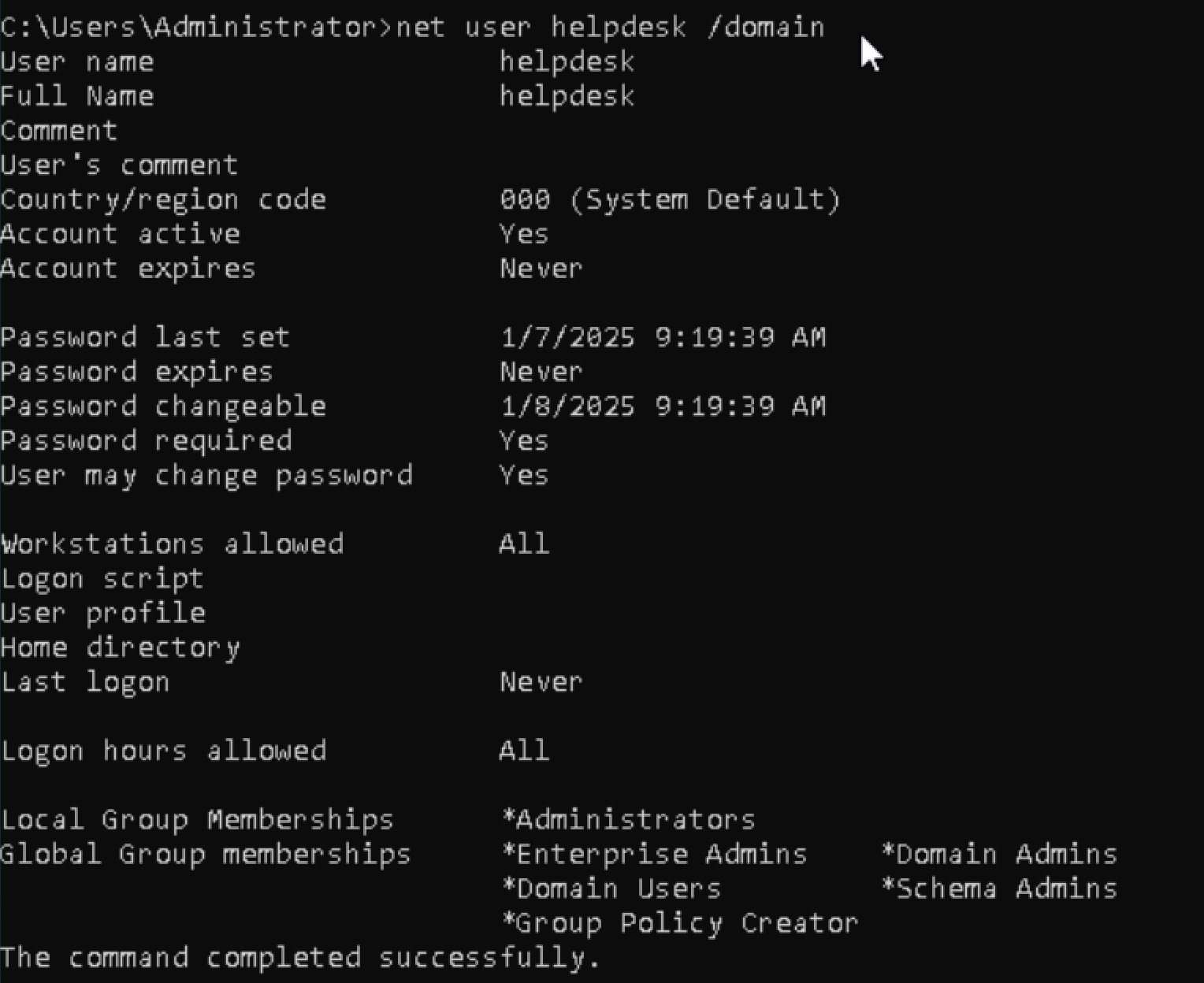
Task: Click the 'Yes' value for Password required
Action: [x=524, y=441]
